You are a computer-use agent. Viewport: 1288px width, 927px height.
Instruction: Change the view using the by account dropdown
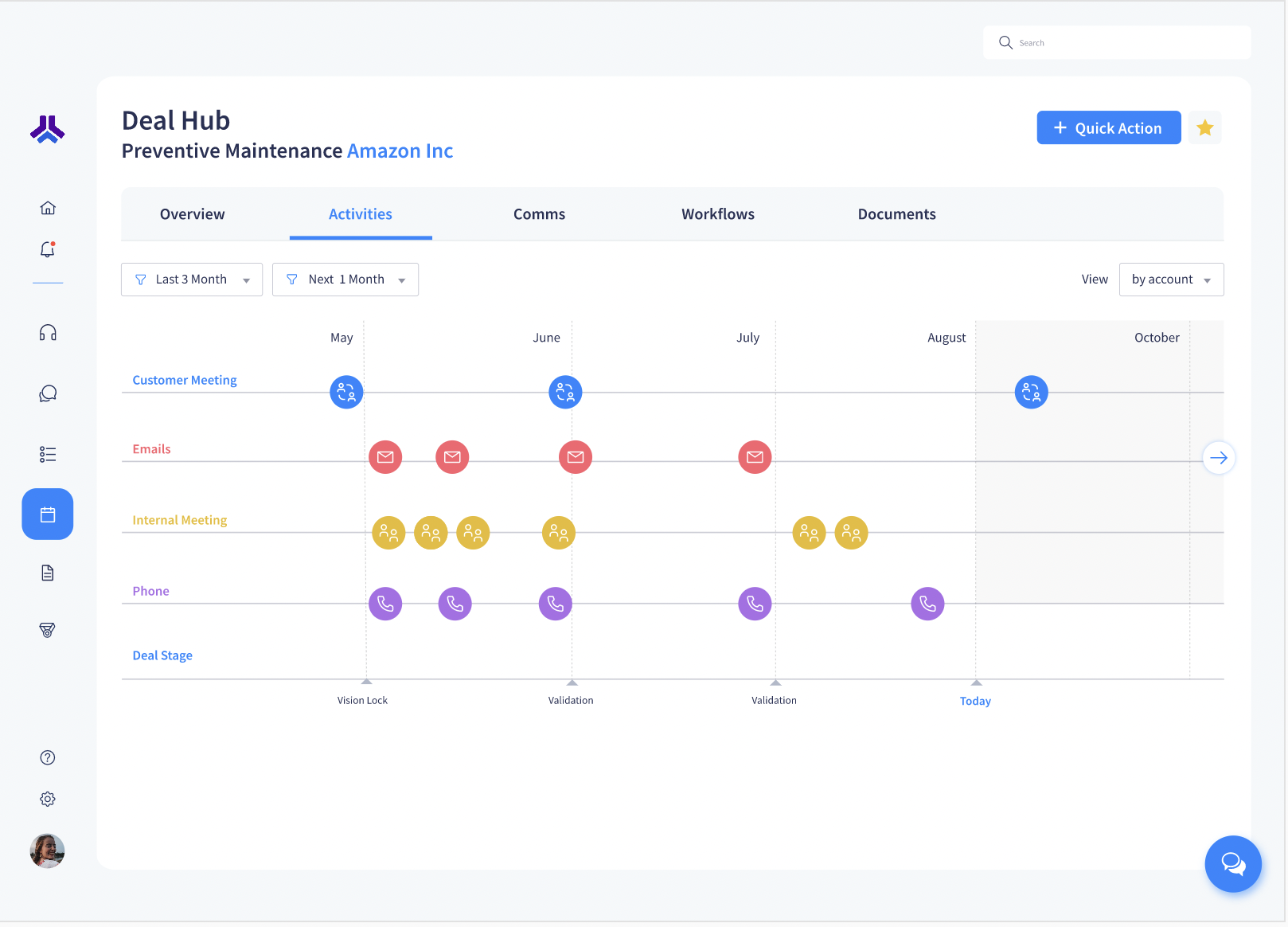tap(1171, 279)
